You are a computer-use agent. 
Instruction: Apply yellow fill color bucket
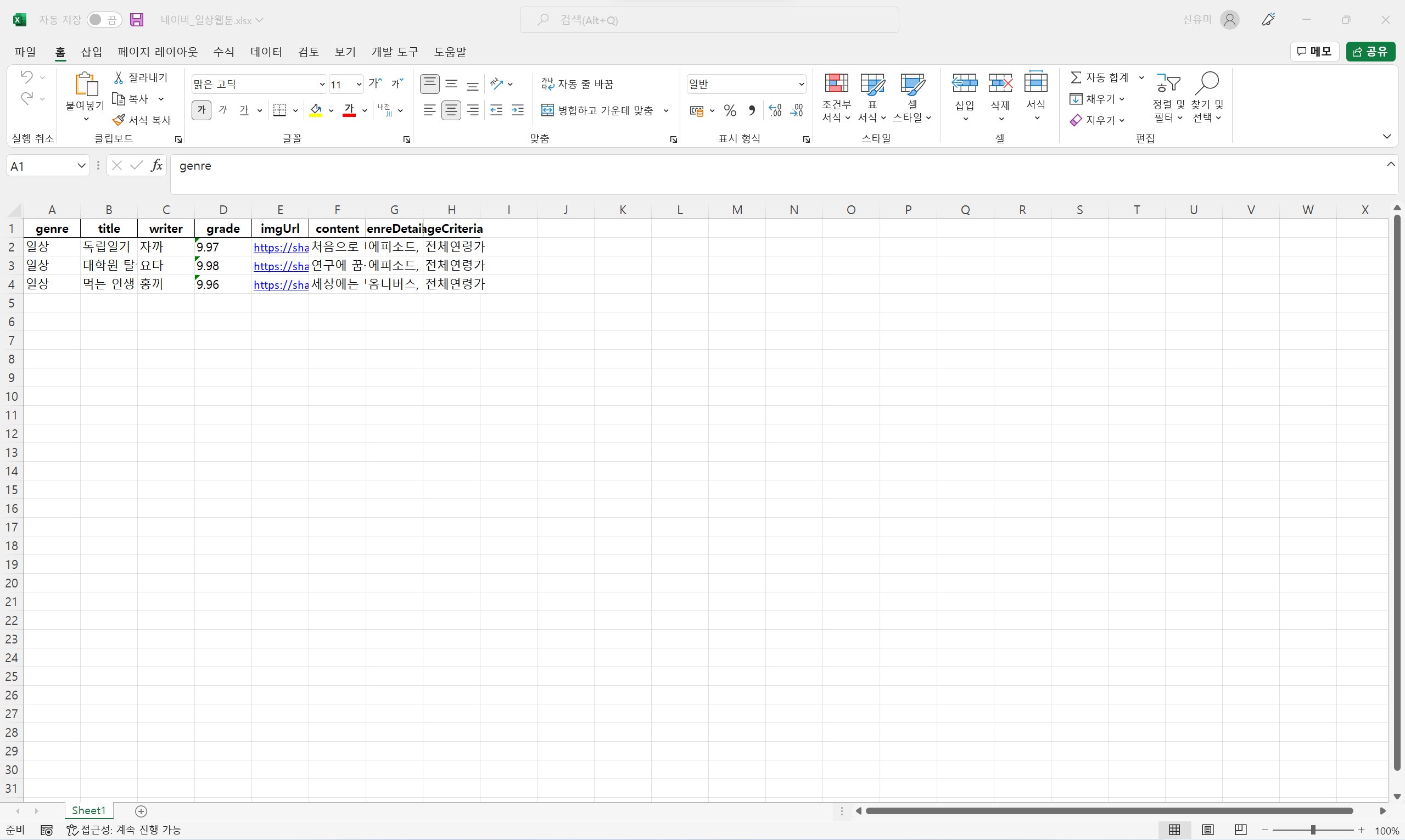coord(316,110)
